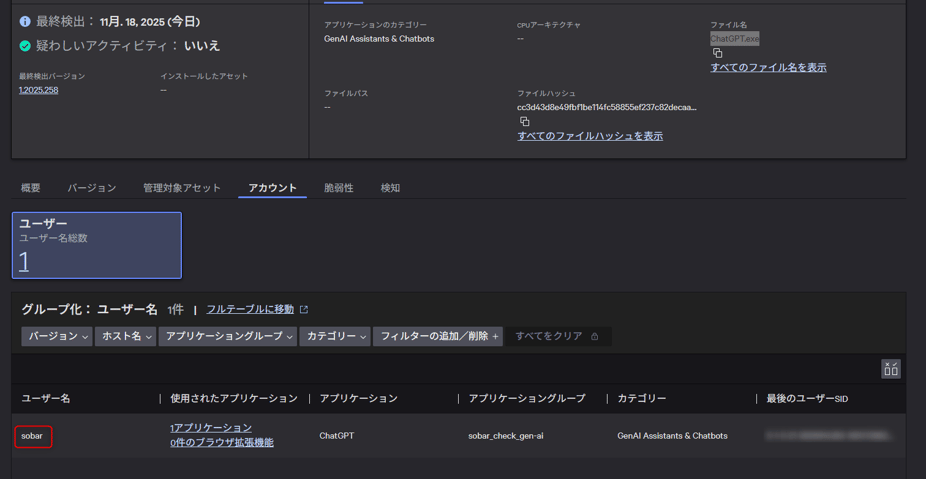The height and width of the screenshot is (479, 926).
Task: Click フィルターの追加／削除 button
Action: [438, 336]
